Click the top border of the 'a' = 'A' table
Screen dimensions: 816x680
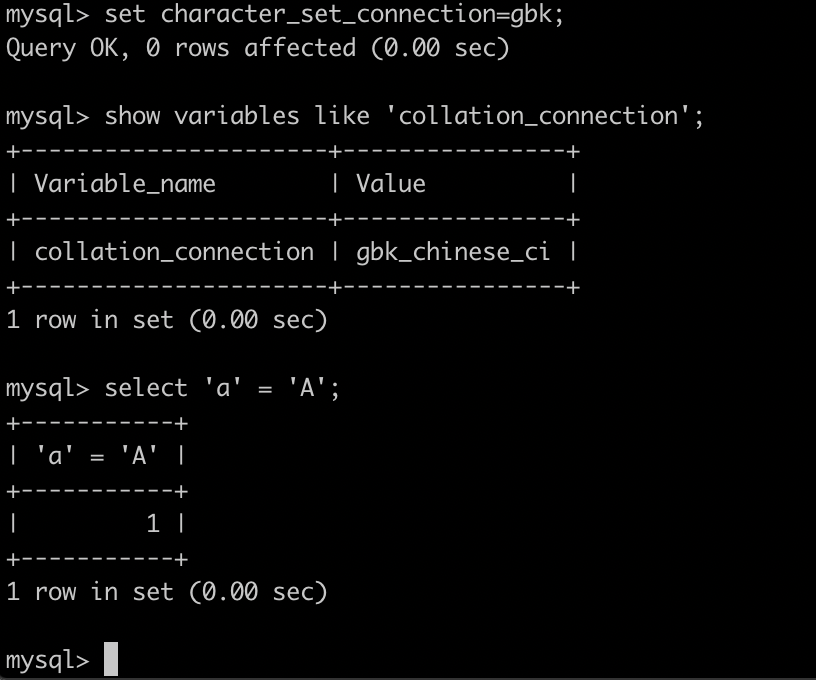point(97,423)
